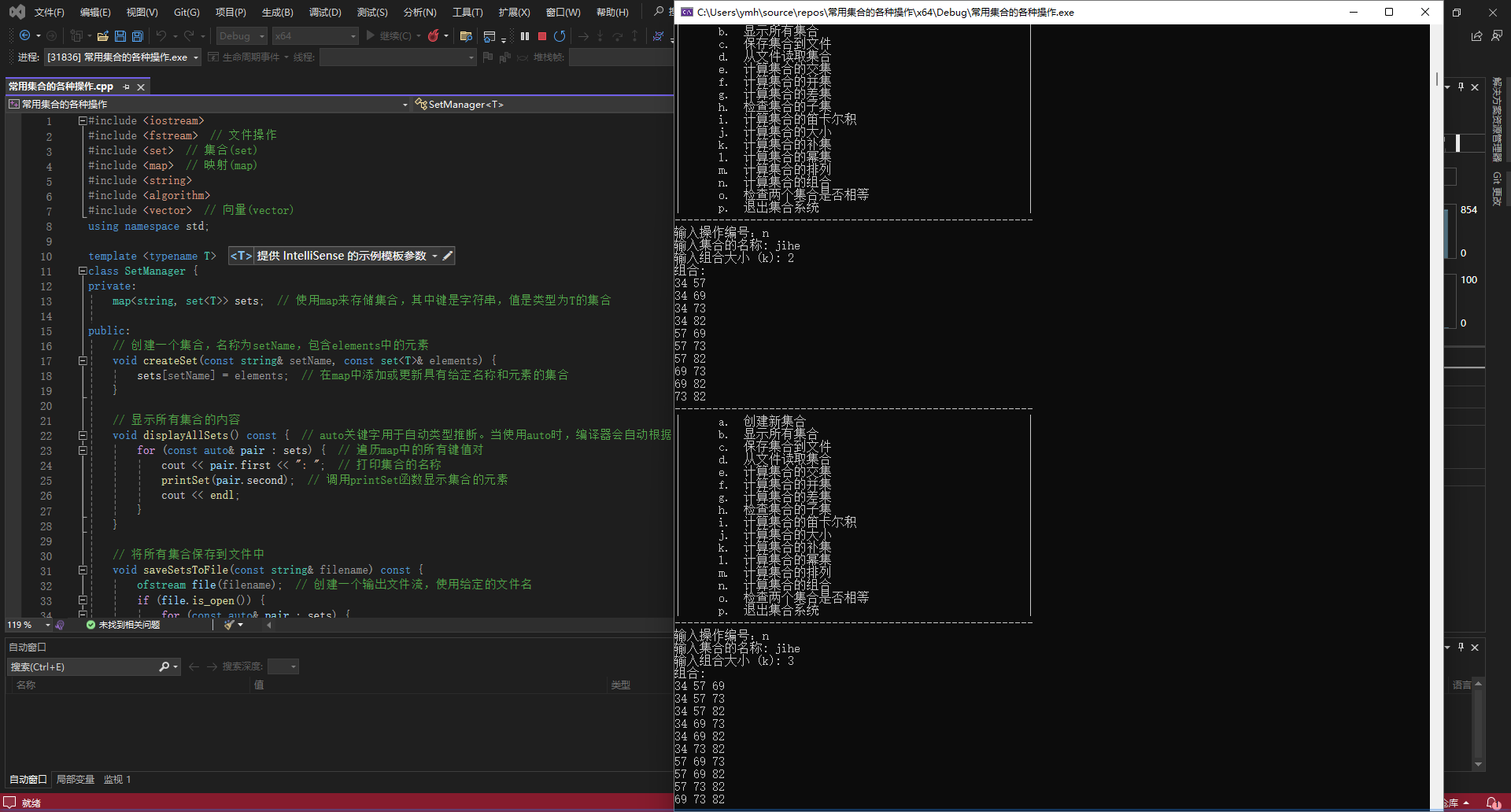1511x812 pixels.
Task: Open the 视图(V) menu
Action: click(142, 12)
